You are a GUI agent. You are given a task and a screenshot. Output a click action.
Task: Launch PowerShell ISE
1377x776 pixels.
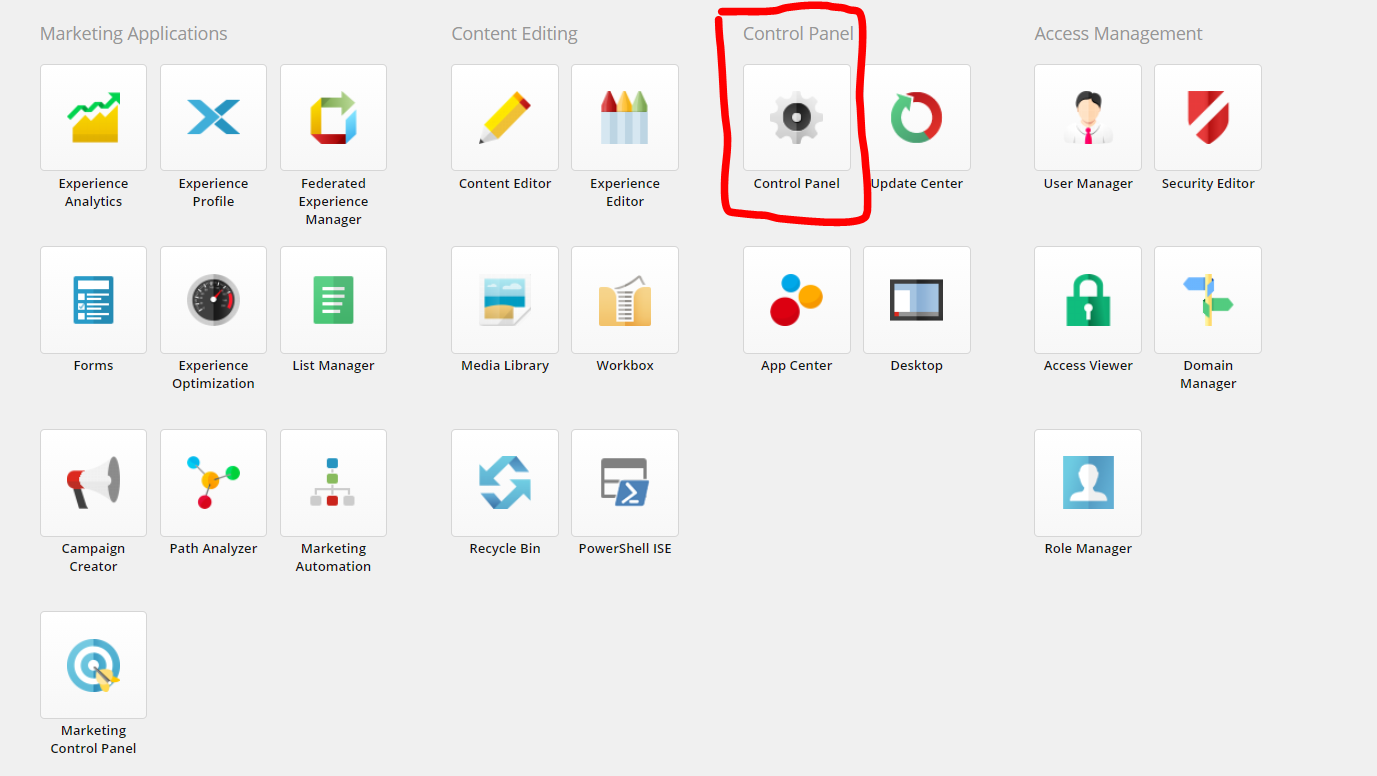click(x=624, y=483)
